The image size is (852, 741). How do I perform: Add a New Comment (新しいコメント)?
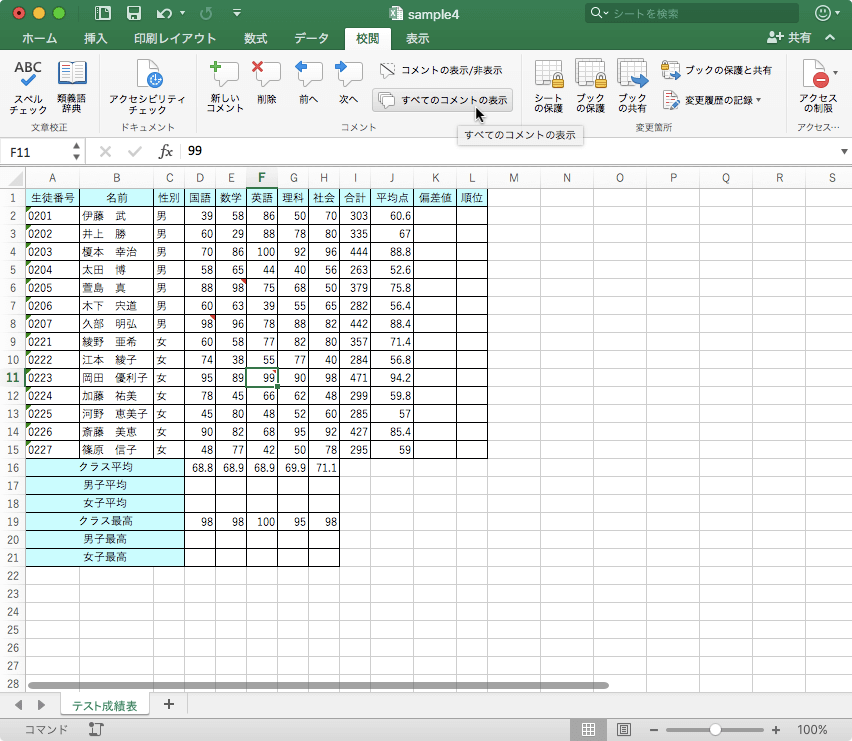pos(225,87)
